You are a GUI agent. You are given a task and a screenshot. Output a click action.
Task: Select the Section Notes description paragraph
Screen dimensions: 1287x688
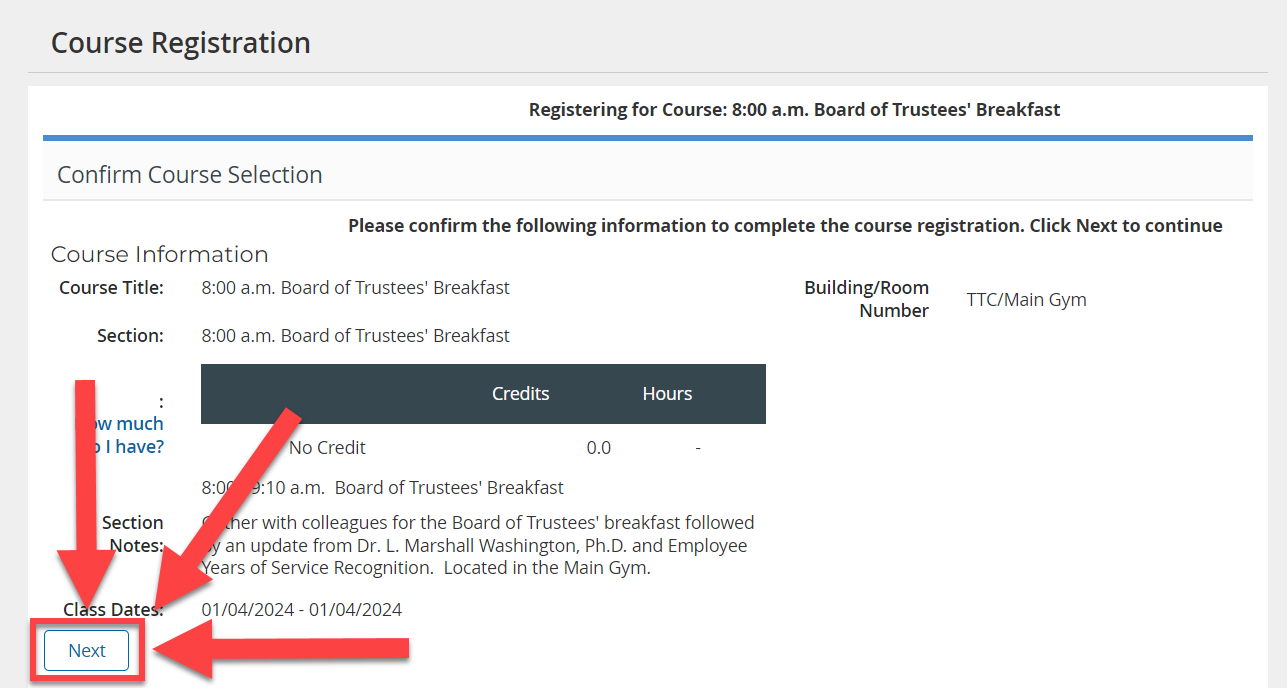(478, 545)
